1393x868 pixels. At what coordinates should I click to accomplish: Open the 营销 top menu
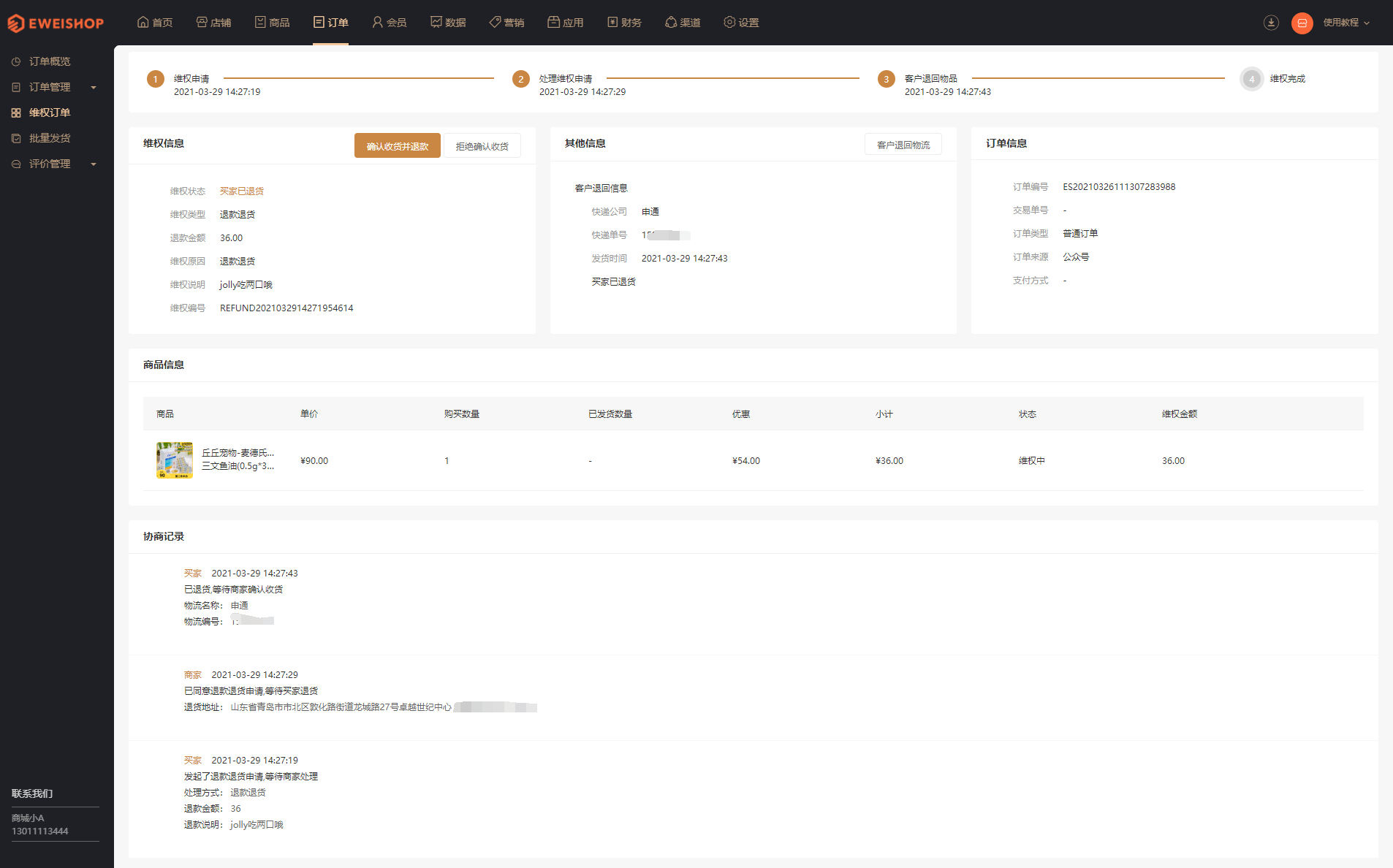tap(506, 23)
